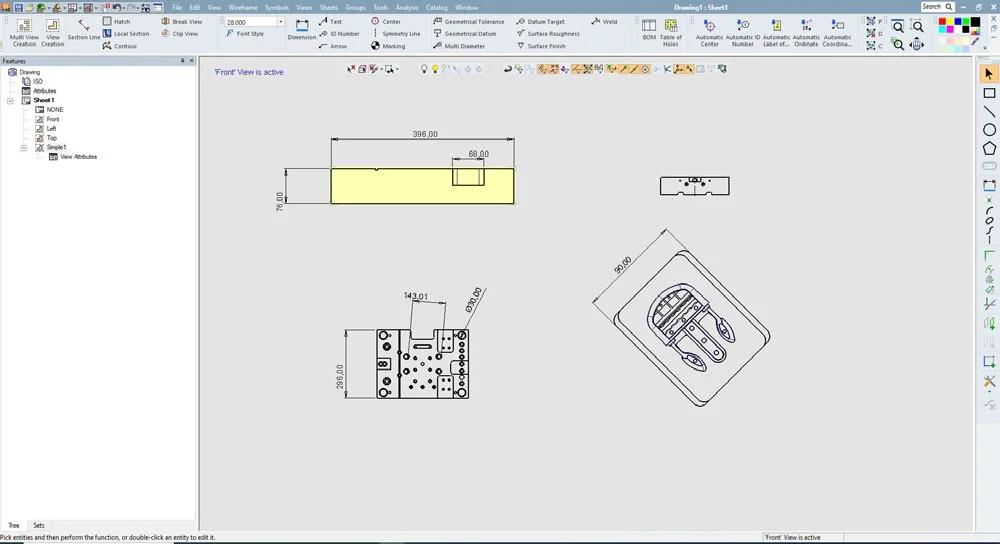
Task: Click the View Creation icon
Action: click(x=52, y=33)
